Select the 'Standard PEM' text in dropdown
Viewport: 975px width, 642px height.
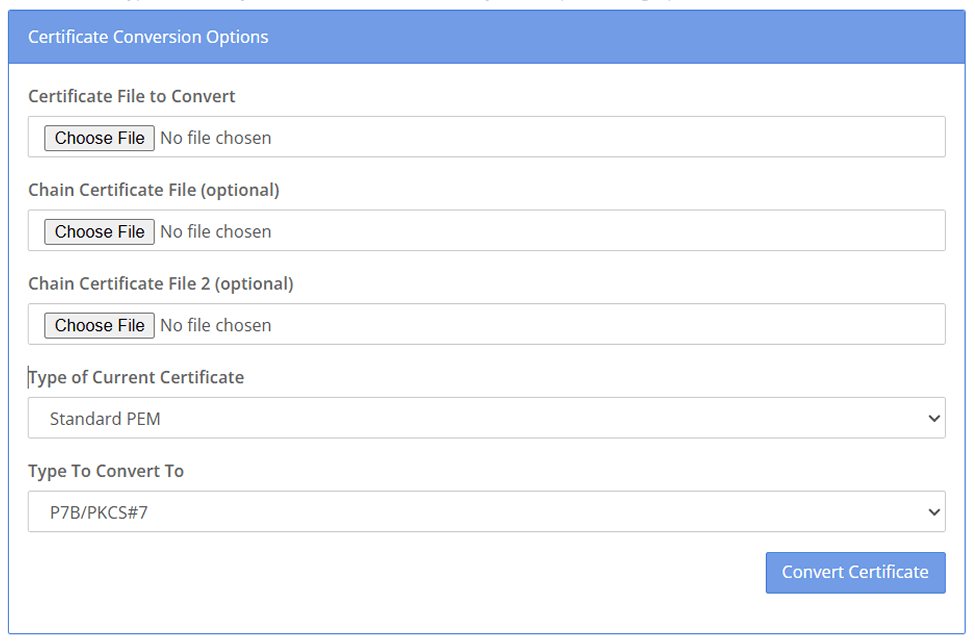(105, 419)
